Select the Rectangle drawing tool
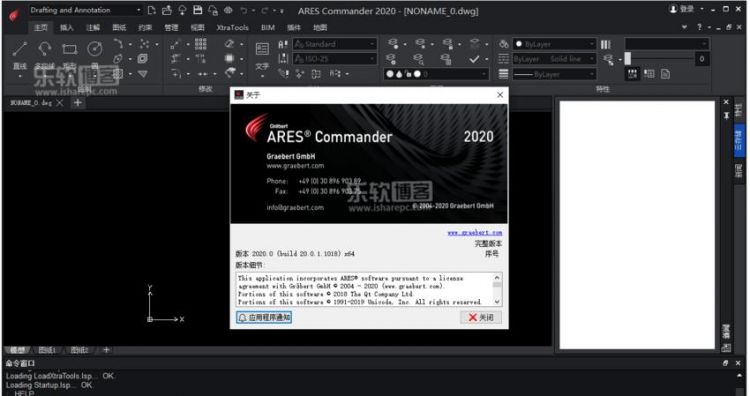 pyautogui.click(x=69, y=49)
